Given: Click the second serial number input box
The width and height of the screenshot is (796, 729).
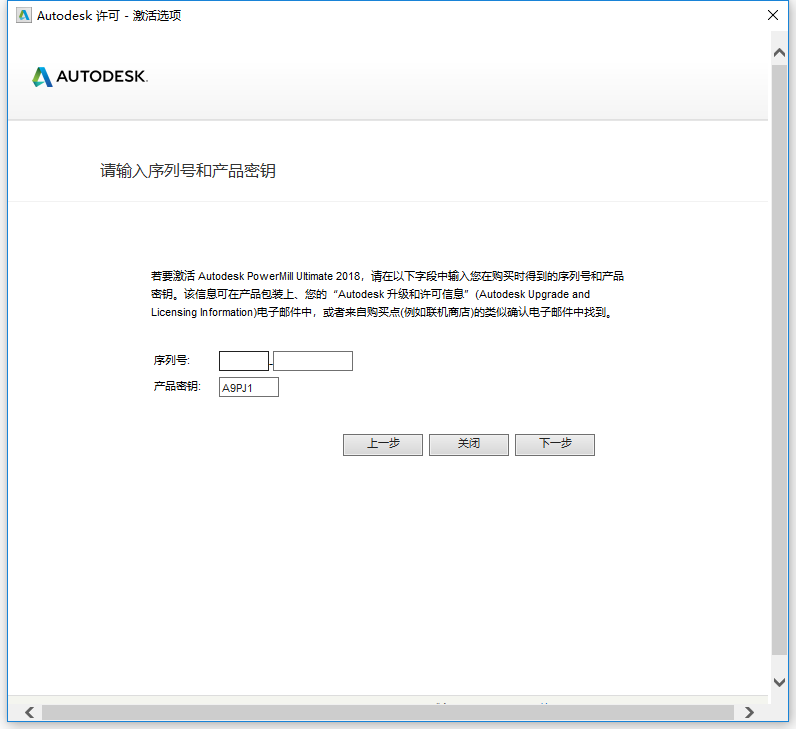Looking at the screenshot, I should (x=313, y=361).
